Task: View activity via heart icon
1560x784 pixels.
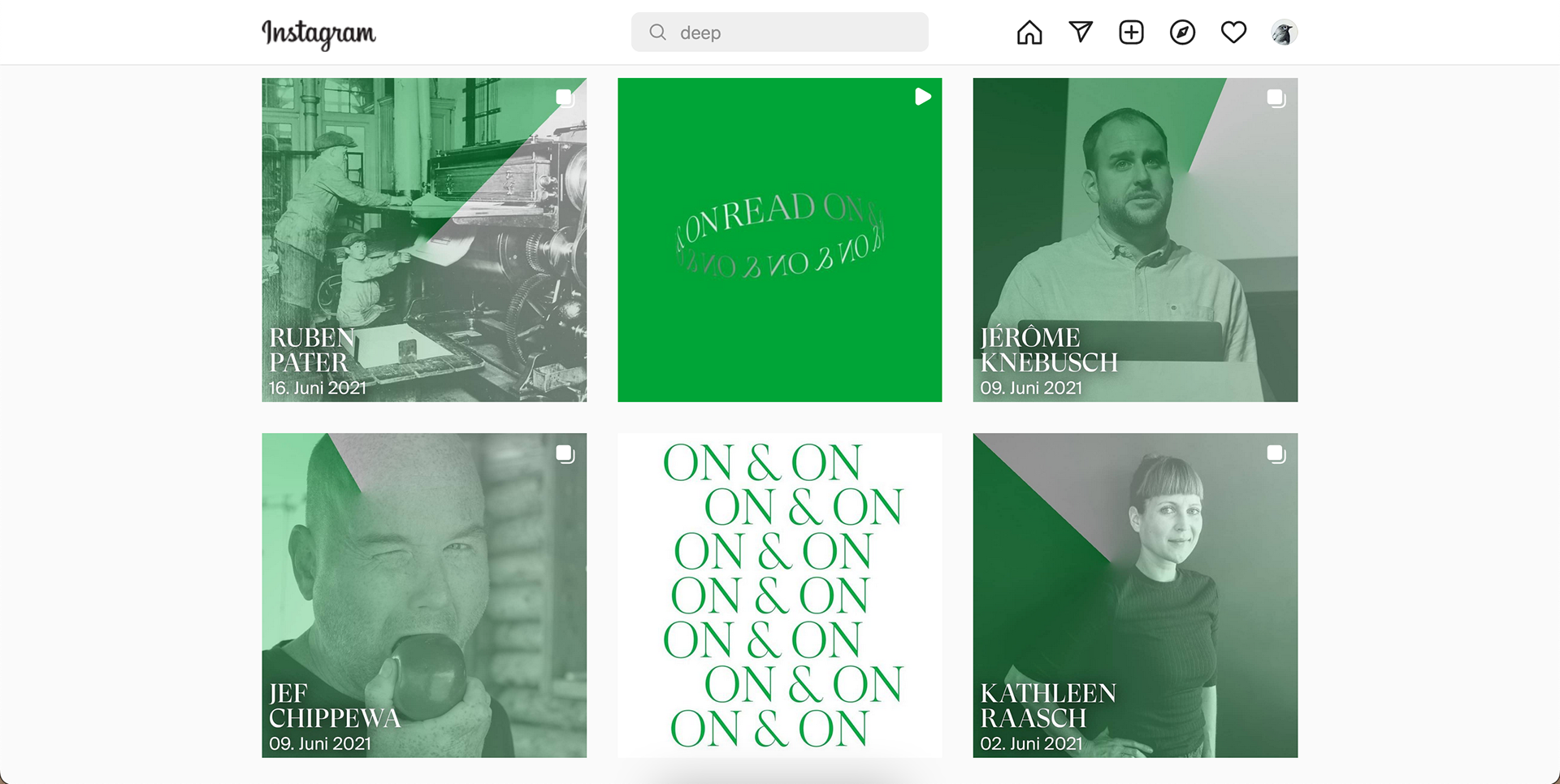Action: [1233, 32]
